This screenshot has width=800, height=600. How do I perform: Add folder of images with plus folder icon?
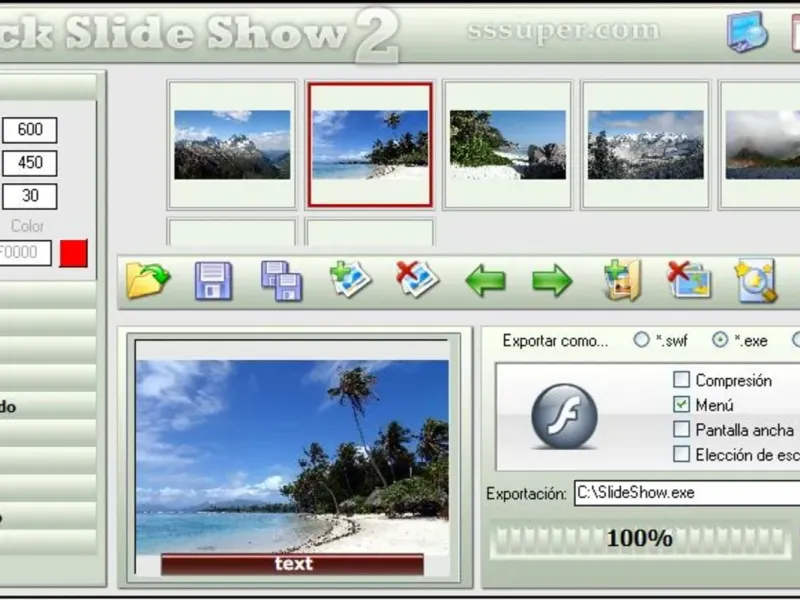coord(622,280)
